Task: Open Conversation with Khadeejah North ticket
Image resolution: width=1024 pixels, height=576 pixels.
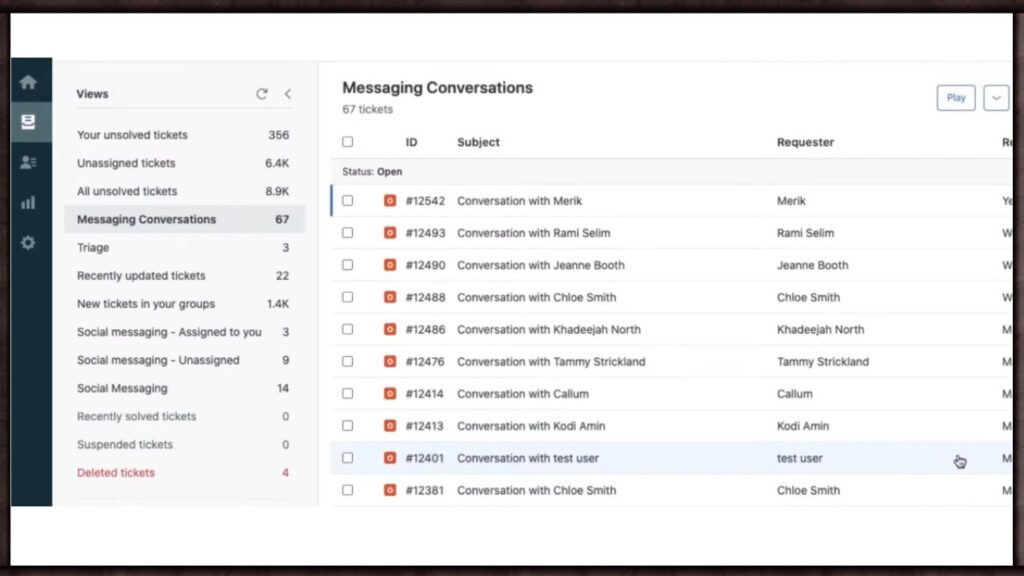Action: pos(549,330)
